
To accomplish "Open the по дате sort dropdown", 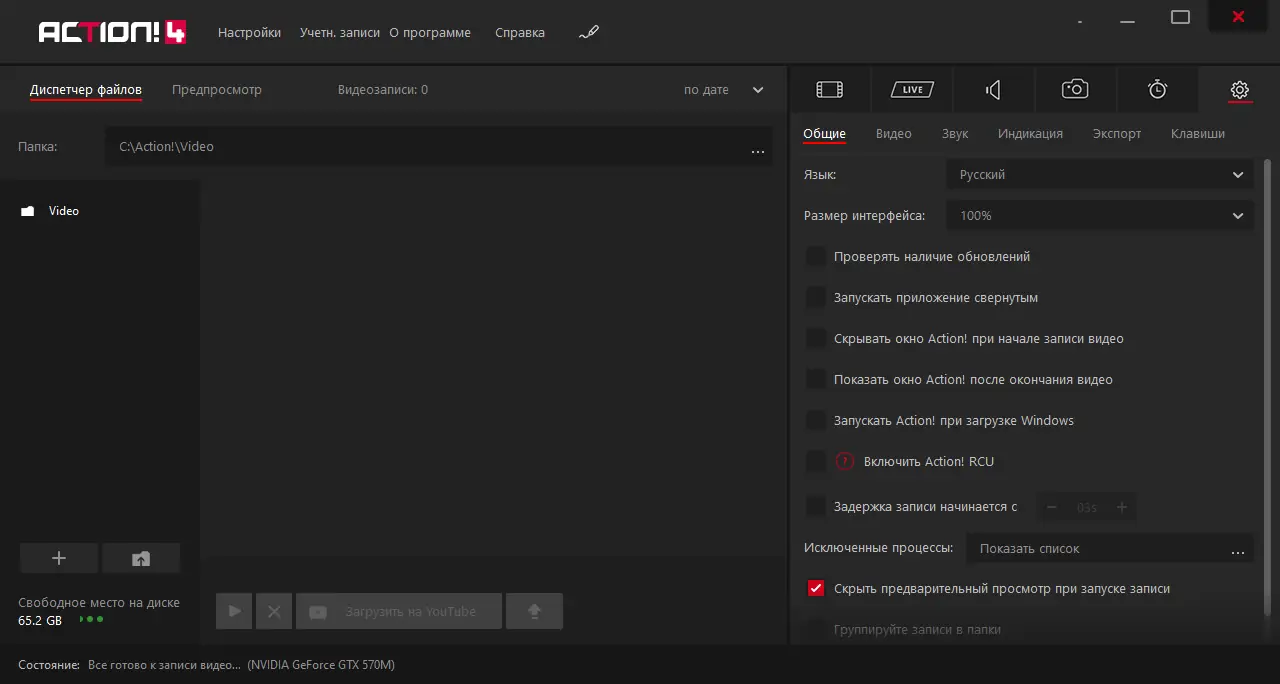I will [724, 90].
